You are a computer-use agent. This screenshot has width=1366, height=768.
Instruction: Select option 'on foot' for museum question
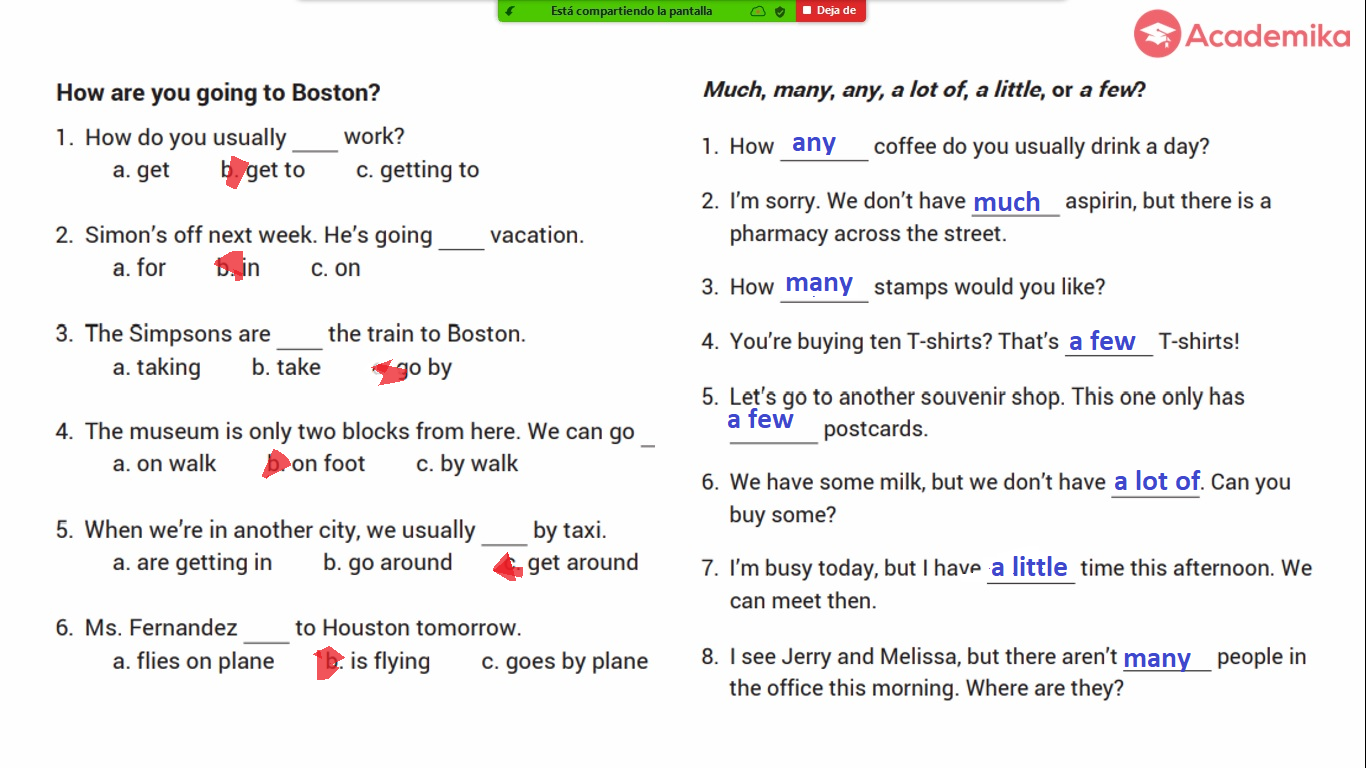click(x=329, y=464)
